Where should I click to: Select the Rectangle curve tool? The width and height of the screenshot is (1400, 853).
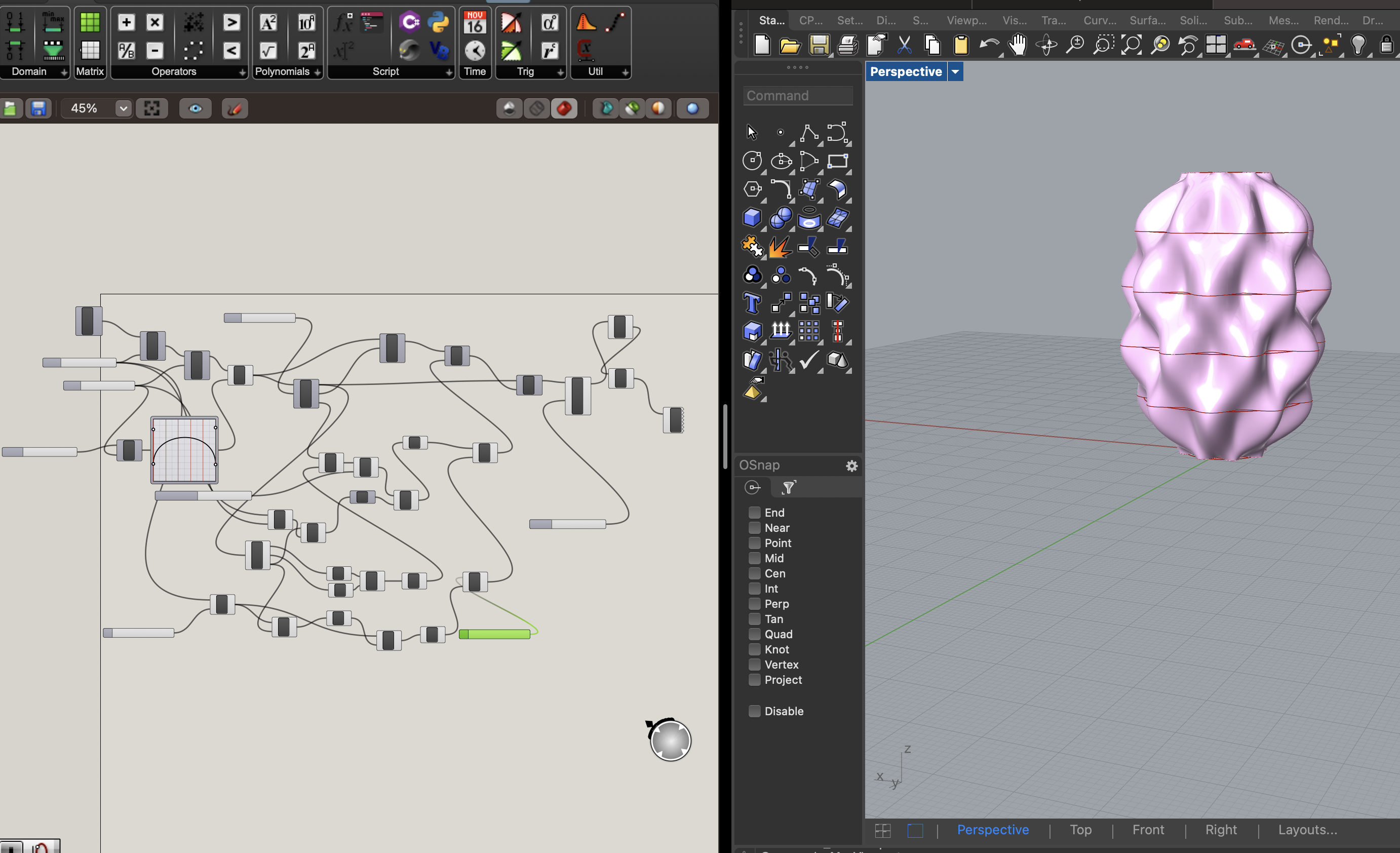click(x=838, y=161)
